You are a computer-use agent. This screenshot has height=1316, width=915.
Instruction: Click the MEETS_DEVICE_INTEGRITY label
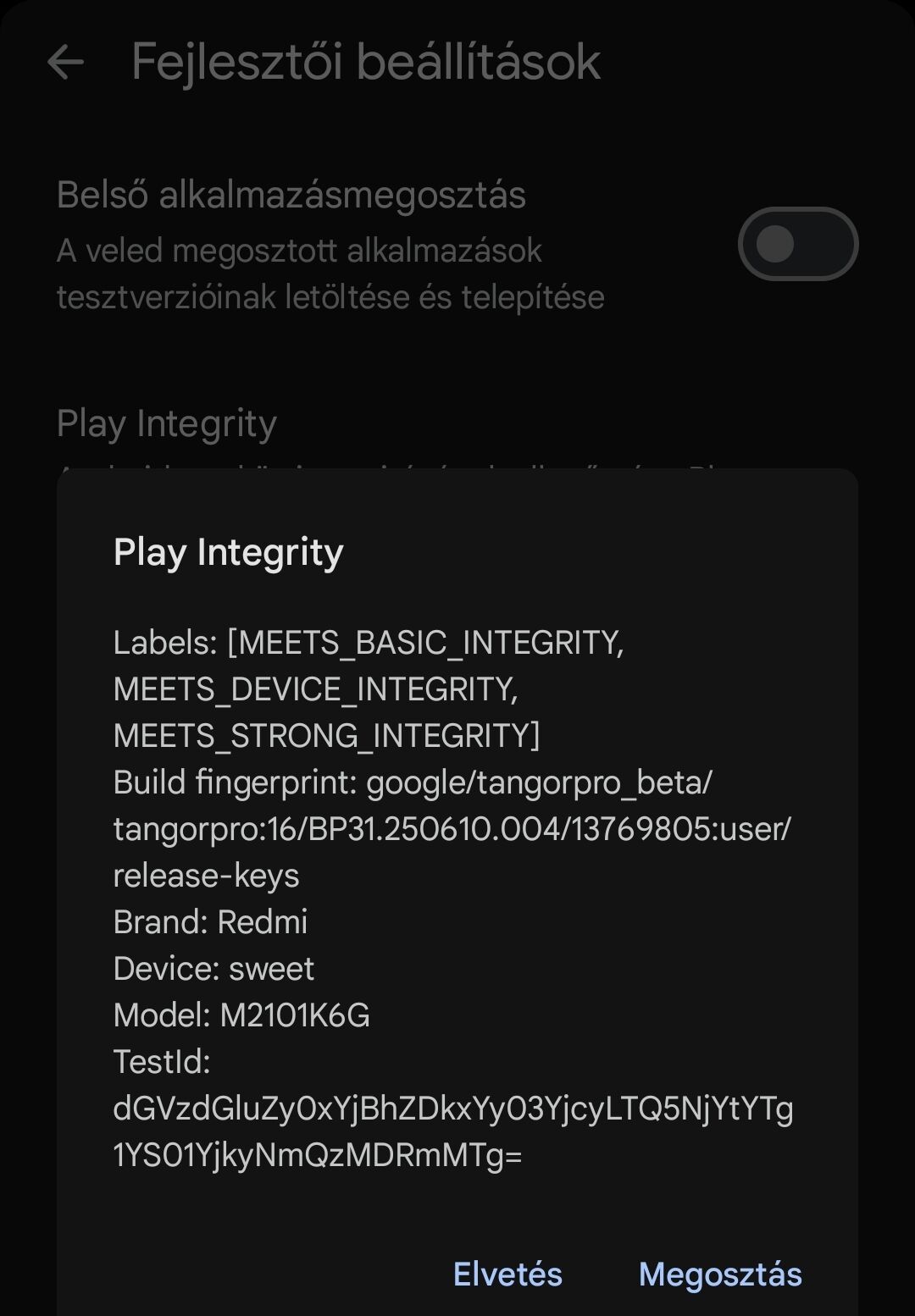click(x=315, y=689)
